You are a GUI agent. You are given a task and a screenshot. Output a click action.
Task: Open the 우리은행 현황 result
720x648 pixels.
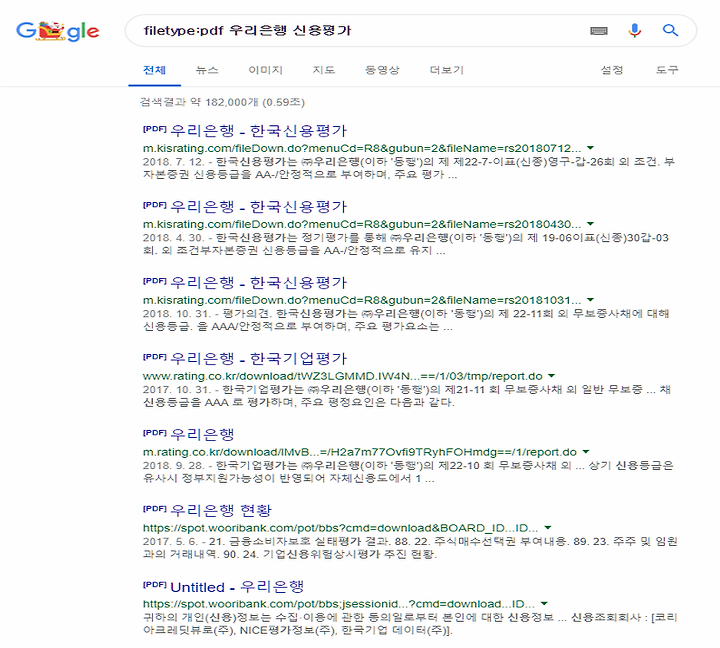[x=221, y=510]
